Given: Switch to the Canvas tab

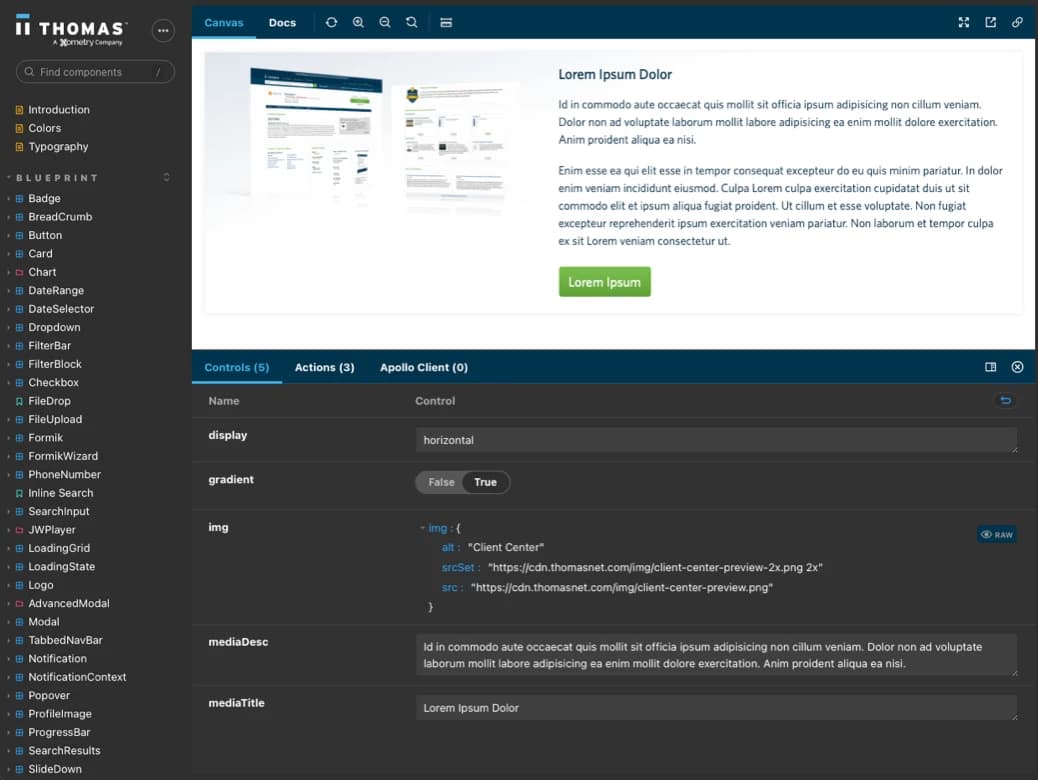Looking at the screenshot, I should click(x=224, y=23).
